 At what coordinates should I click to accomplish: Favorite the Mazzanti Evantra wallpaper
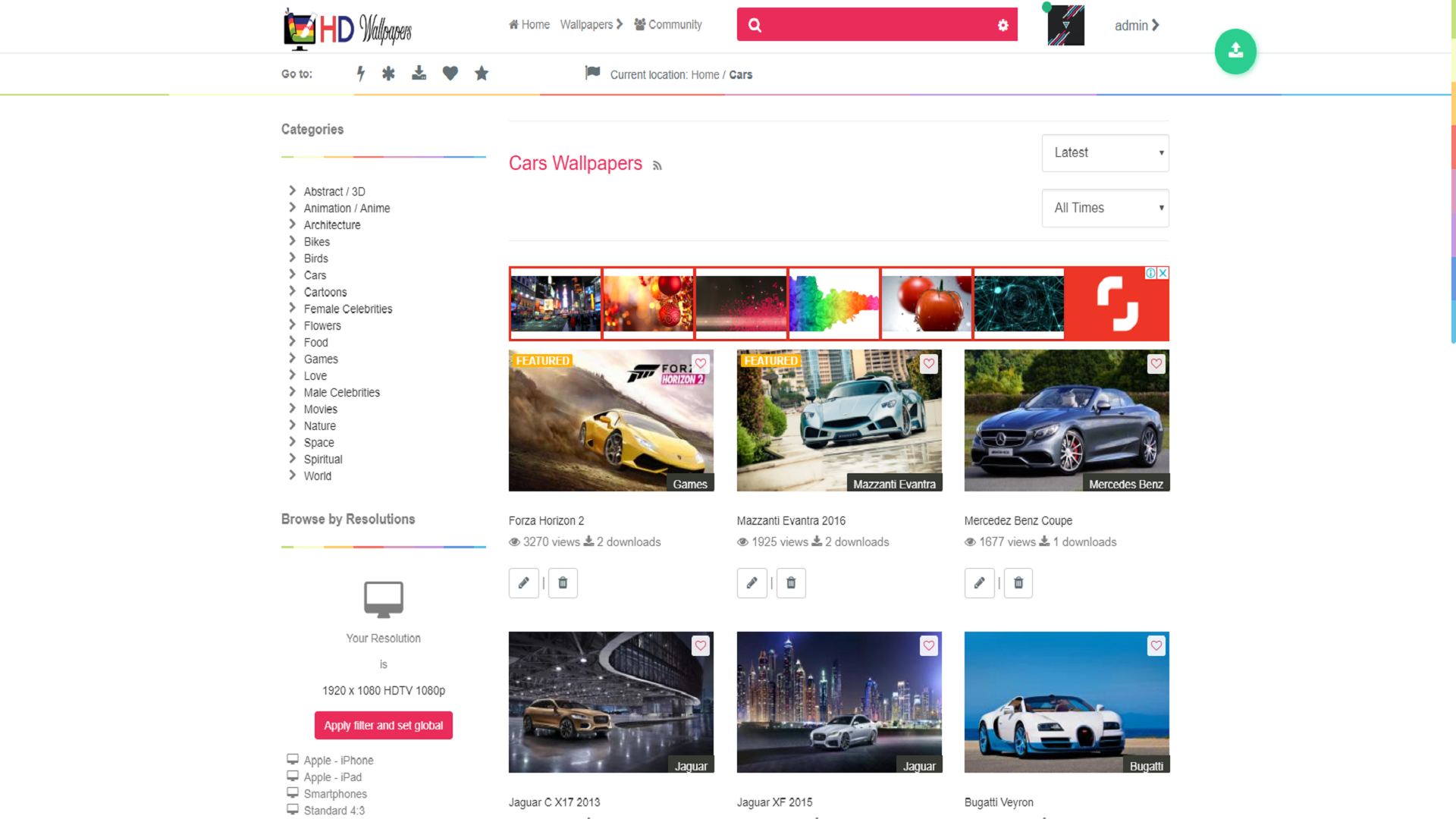(928, 363)
